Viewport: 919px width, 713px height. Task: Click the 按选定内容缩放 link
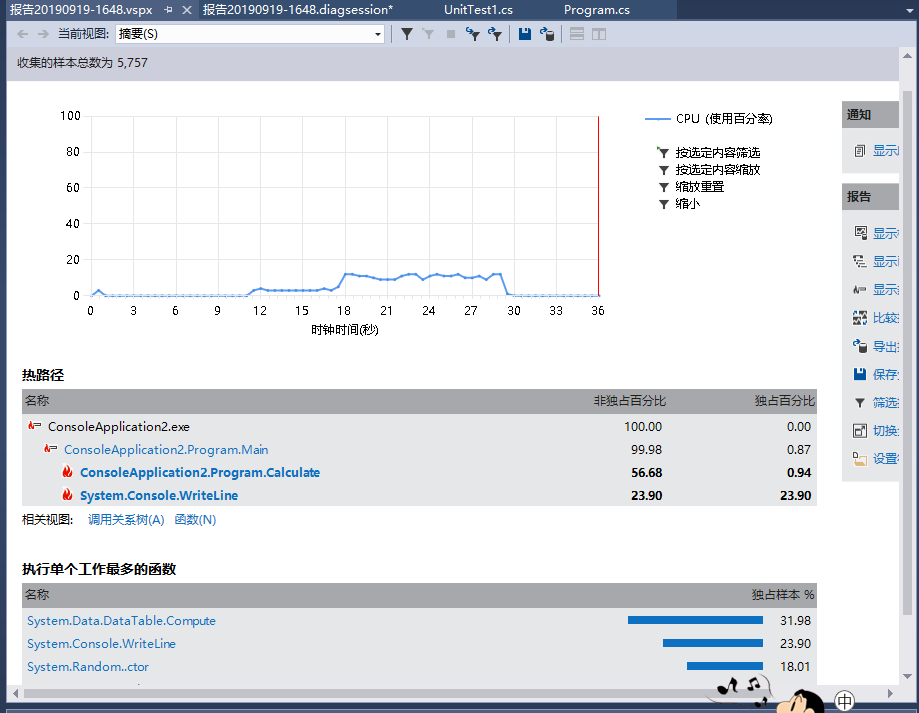[x=717, y=170]
